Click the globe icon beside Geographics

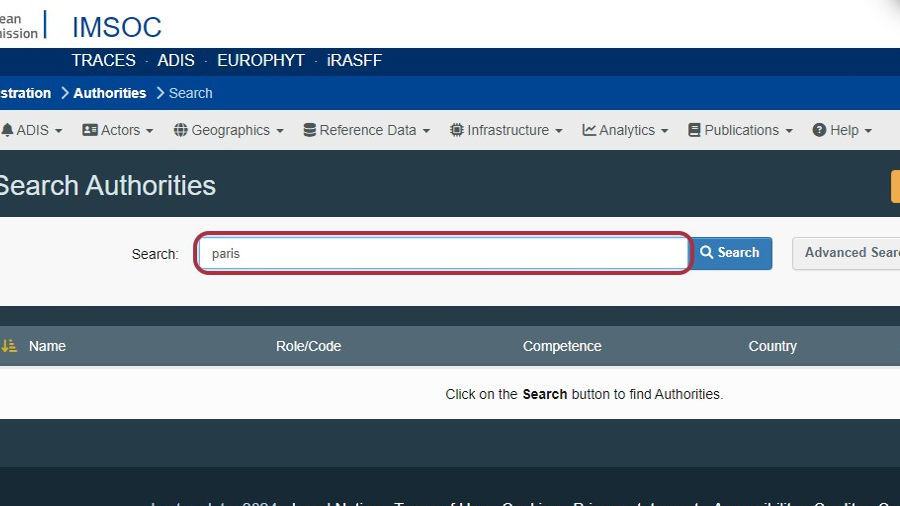[x=180, y=130]
